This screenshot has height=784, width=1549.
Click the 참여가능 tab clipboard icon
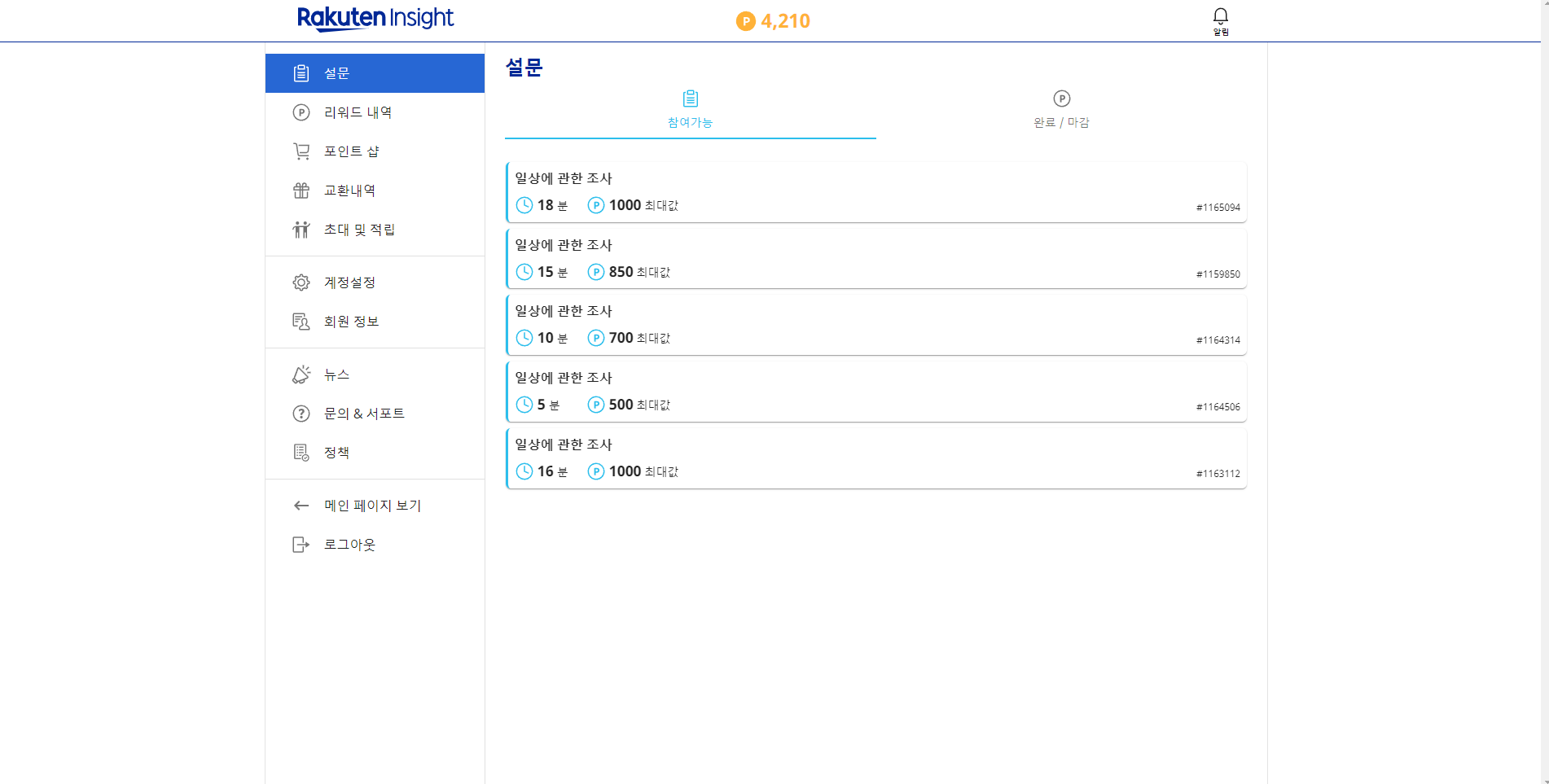(x=691, y=99)
